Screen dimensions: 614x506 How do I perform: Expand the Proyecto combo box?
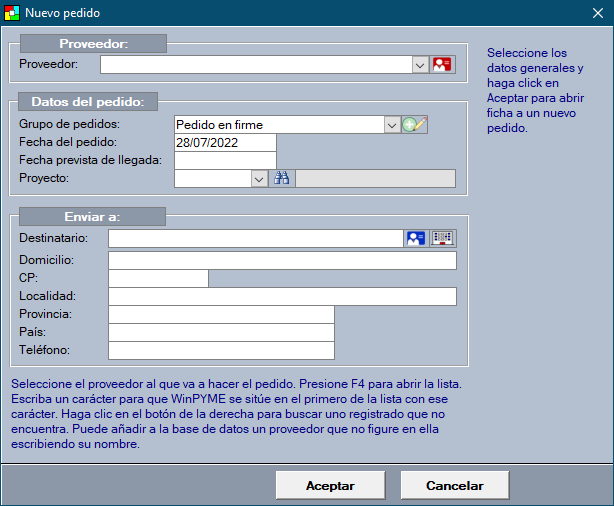259,179
